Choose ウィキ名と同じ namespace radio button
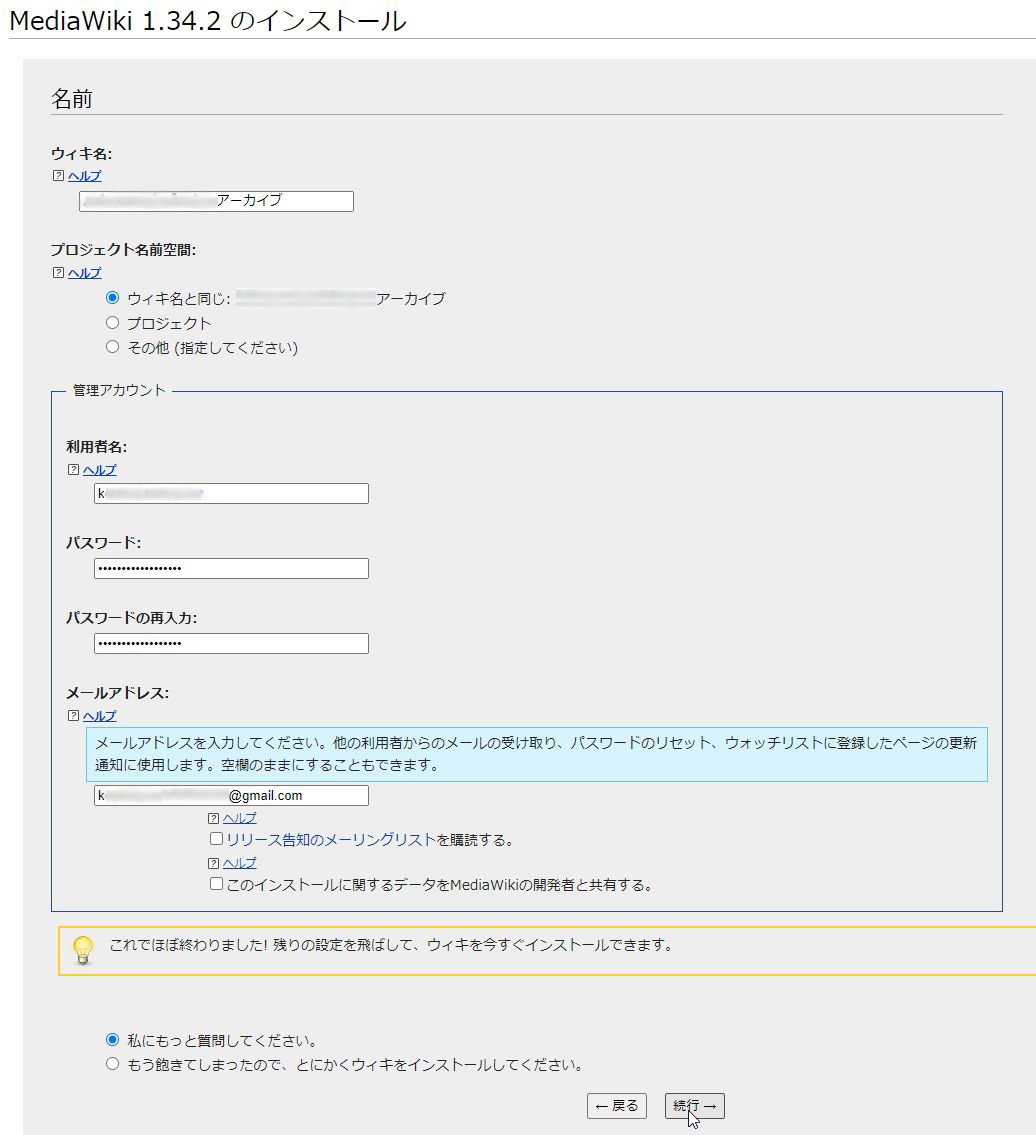 click(x=112, y=298)
